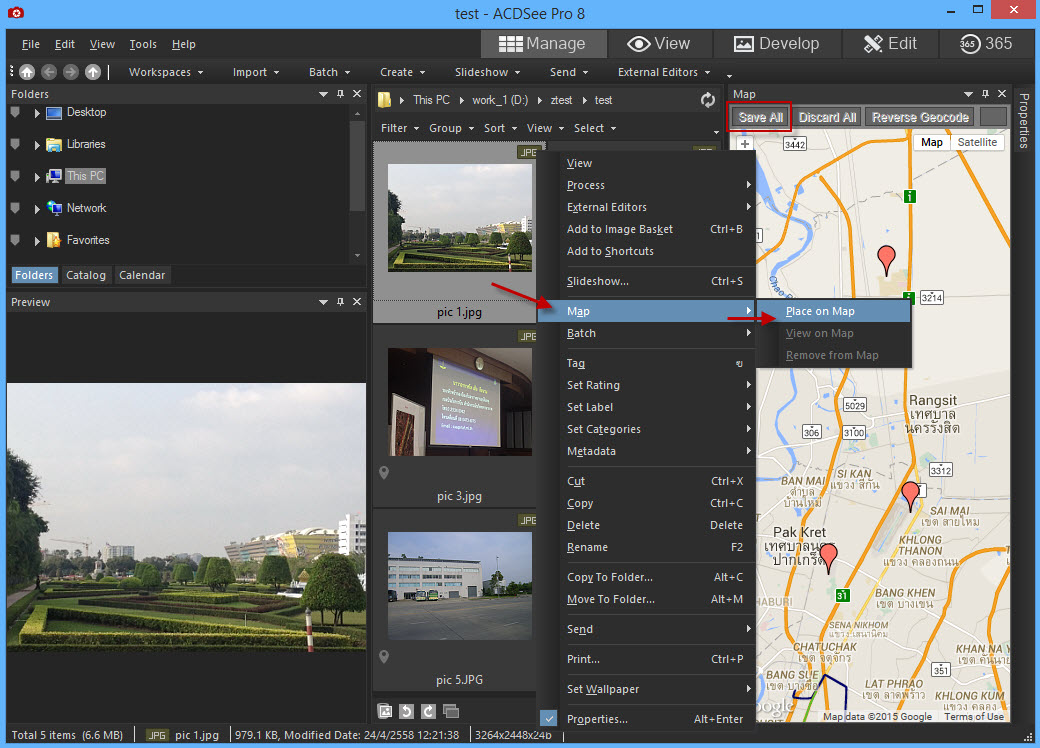Switch to Develop mode
Viewport: 1040px width, 748px height.
pos(777,44)
